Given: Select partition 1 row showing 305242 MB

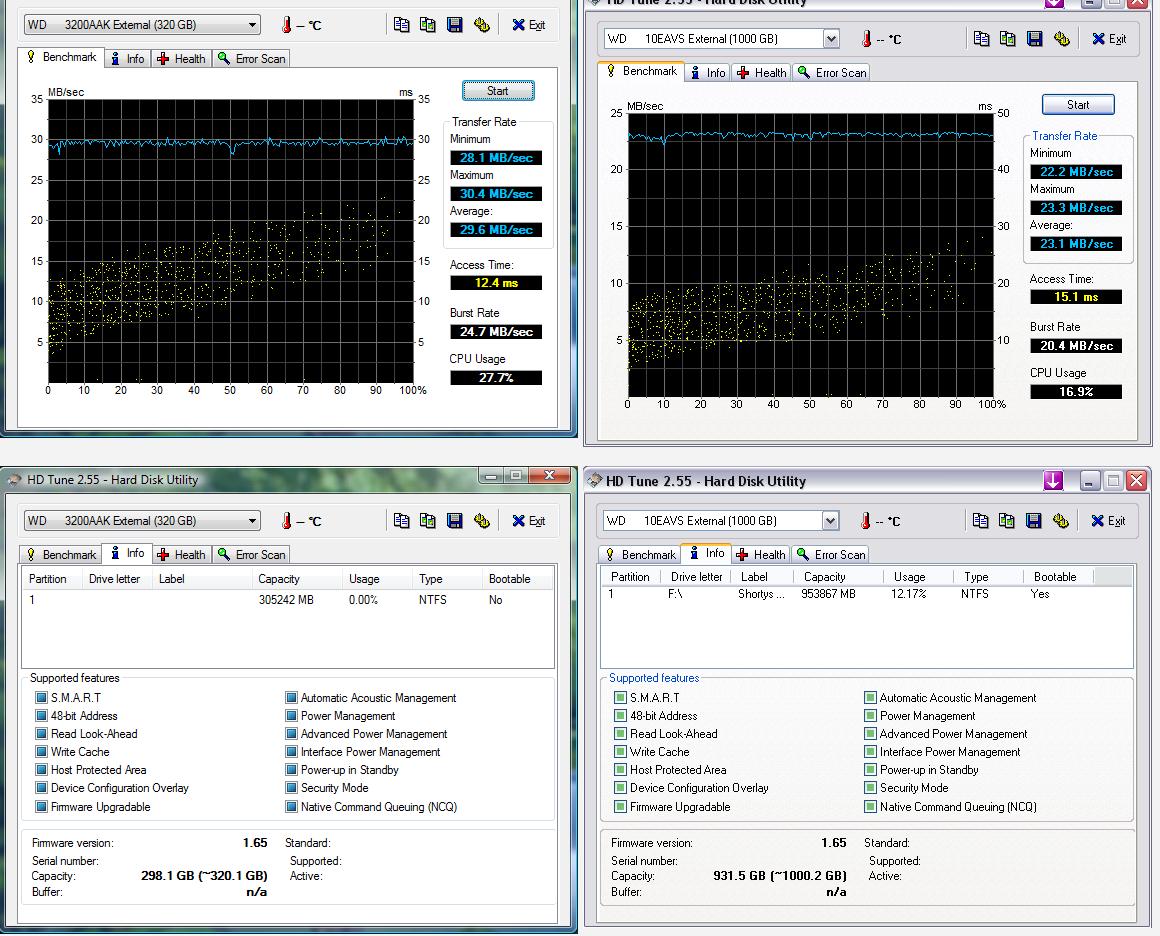Looking at the screenshot, I should [x=288, y=600].
